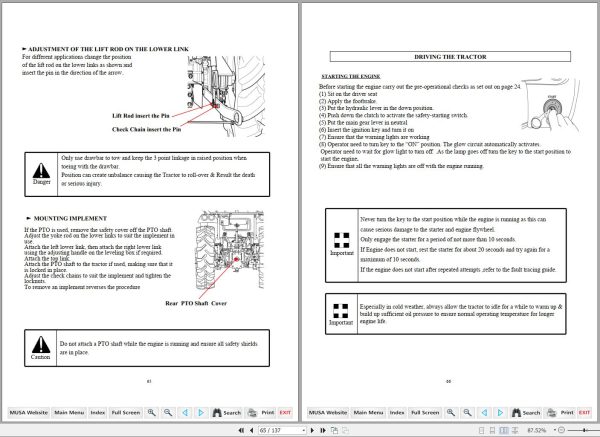Open Main Menu on right page toolbar

tap(368, 413)
